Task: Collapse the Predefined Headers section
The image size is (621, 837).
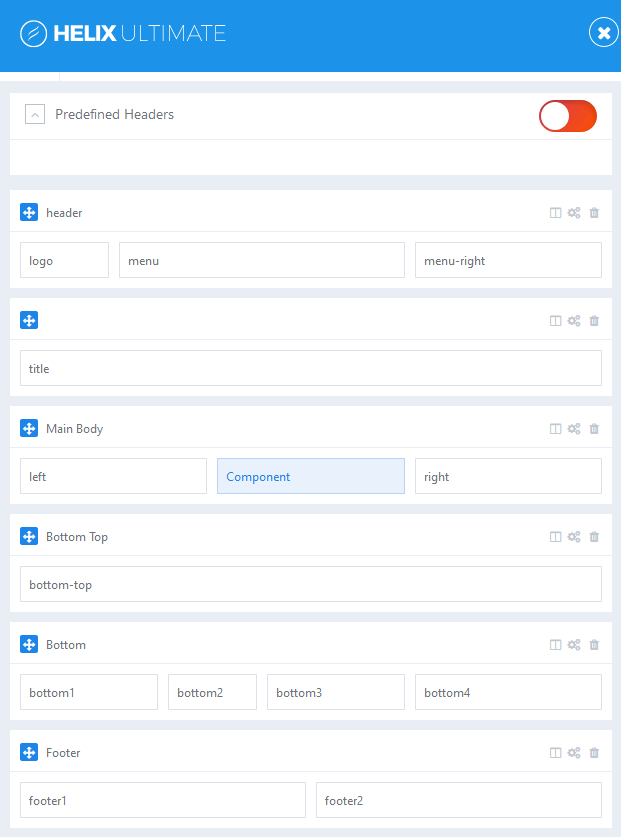Action: tap(35, 115)
